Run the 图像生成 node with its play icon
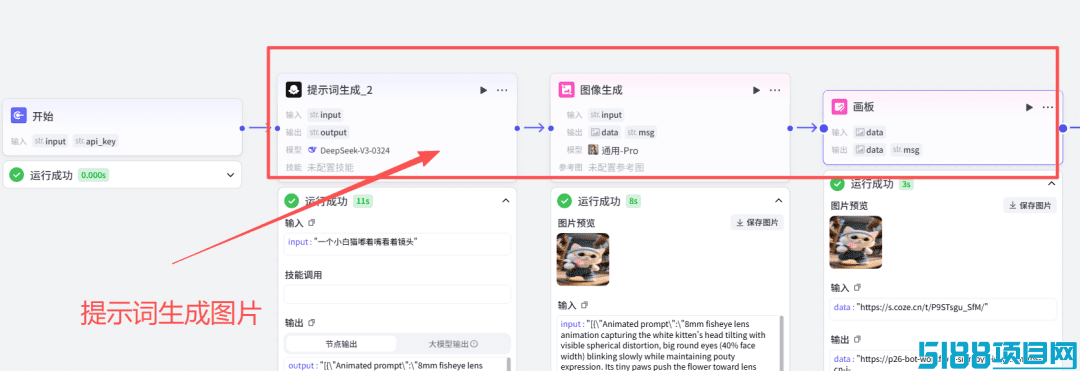The image size is (1080, 371). pos(756,90)
